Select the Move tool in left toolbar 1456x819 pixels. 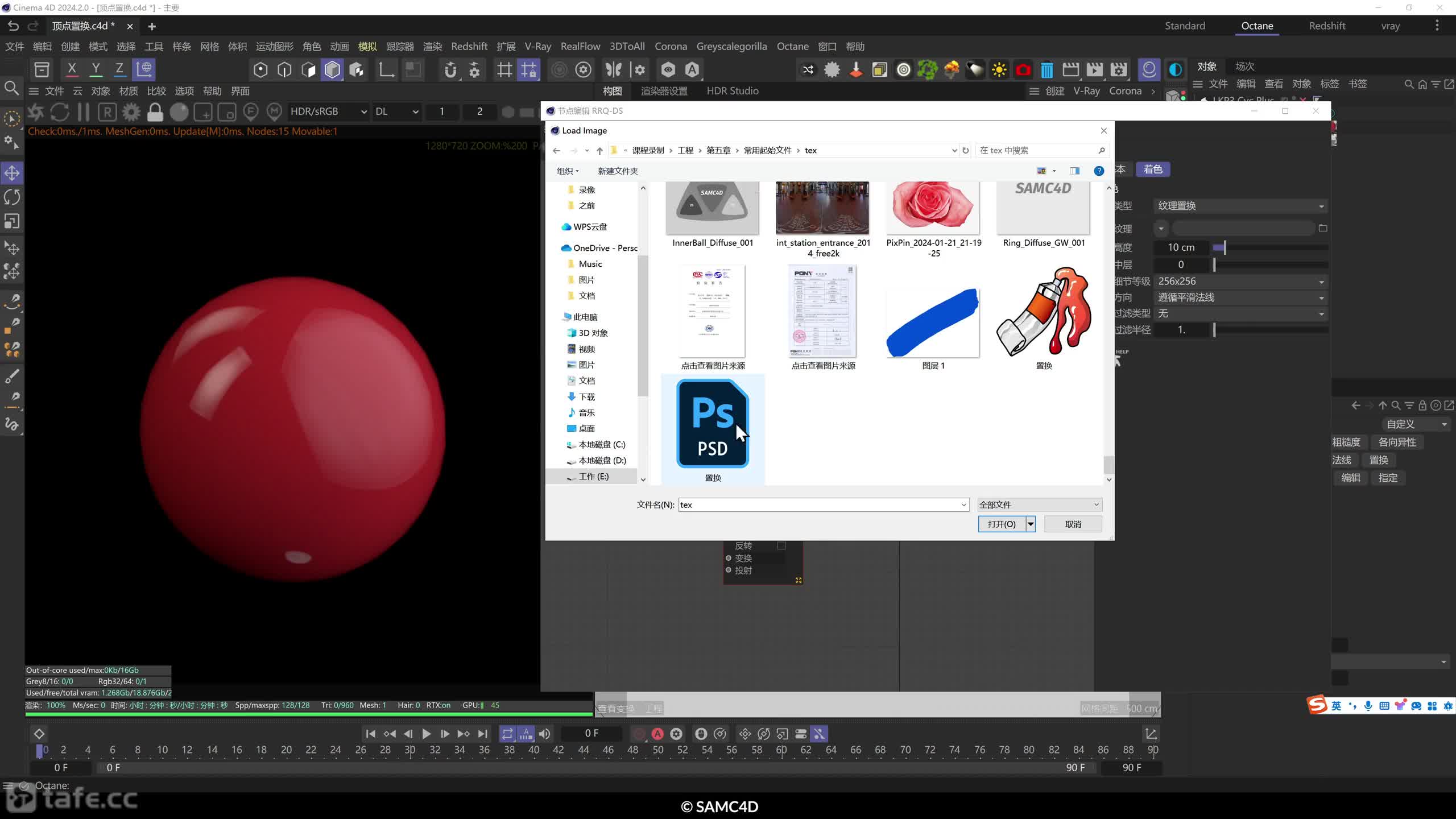pyautogui.click(x=12, y=173)
